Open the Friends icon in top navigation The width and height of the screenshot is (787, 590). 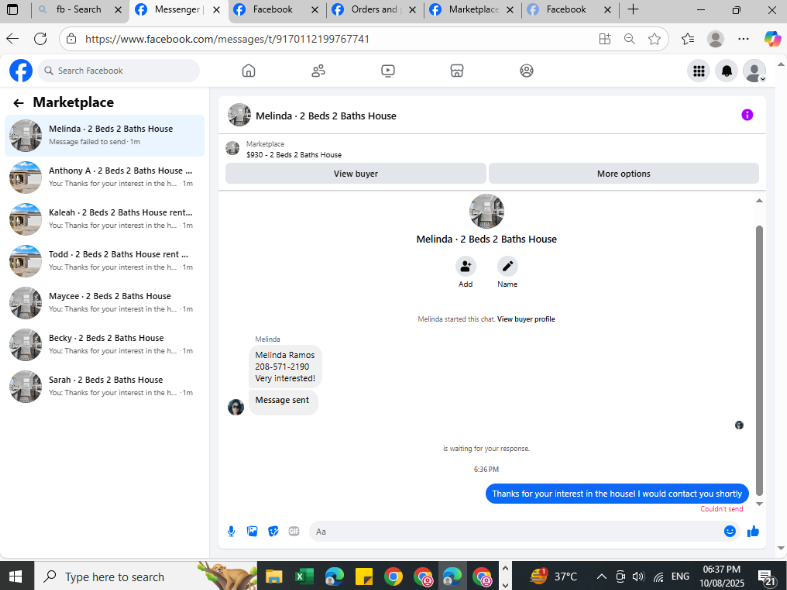point(318,71)
